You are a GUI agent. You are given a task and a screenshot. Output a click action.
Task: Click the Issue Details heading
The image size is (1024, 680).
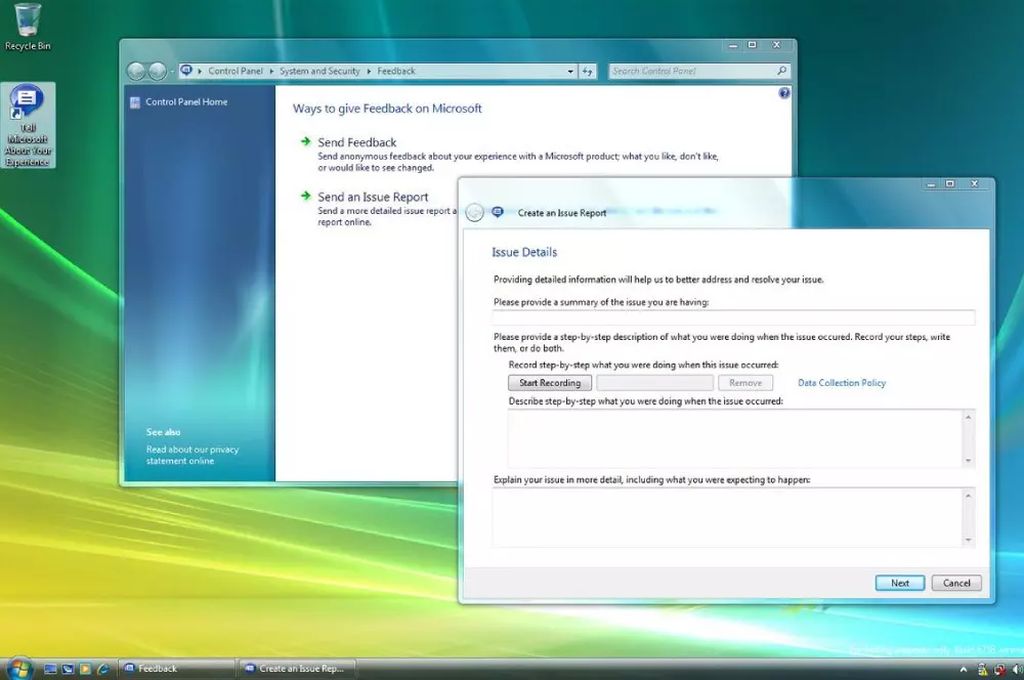[x=524, y=252]
